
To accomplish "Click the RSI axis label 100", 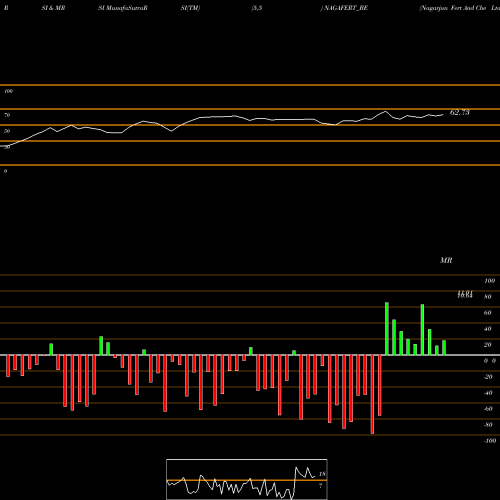I will pyautogui.click(x=9, y=91).
